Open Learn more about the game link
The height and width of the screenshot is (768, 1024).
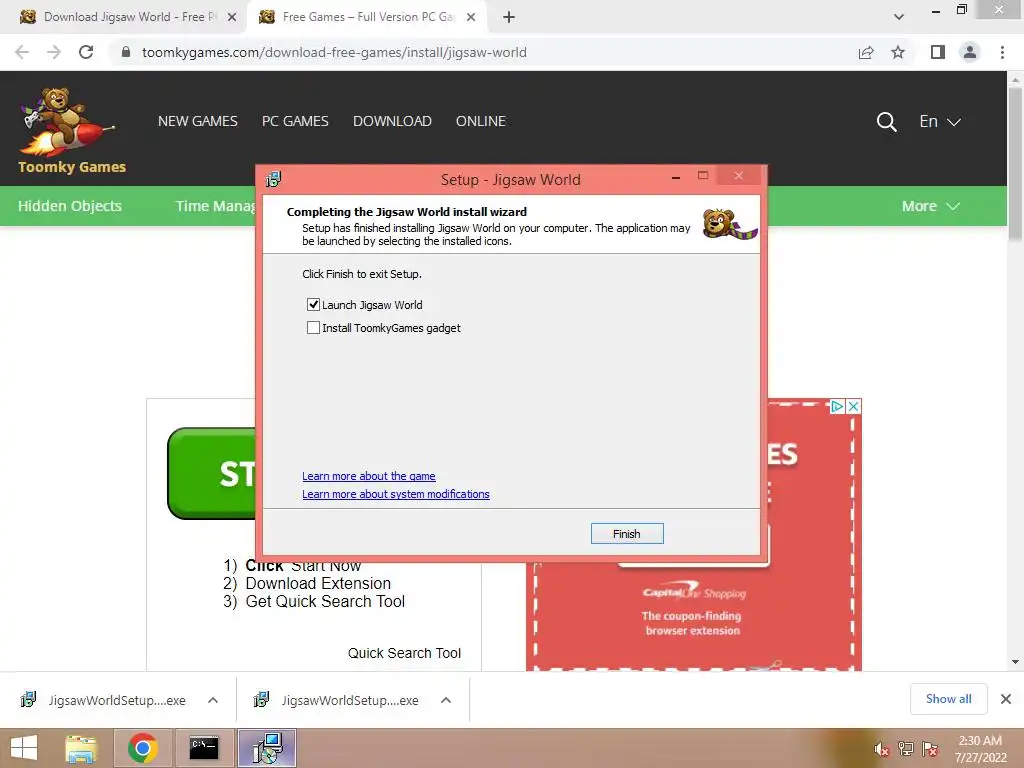[368, 476]
